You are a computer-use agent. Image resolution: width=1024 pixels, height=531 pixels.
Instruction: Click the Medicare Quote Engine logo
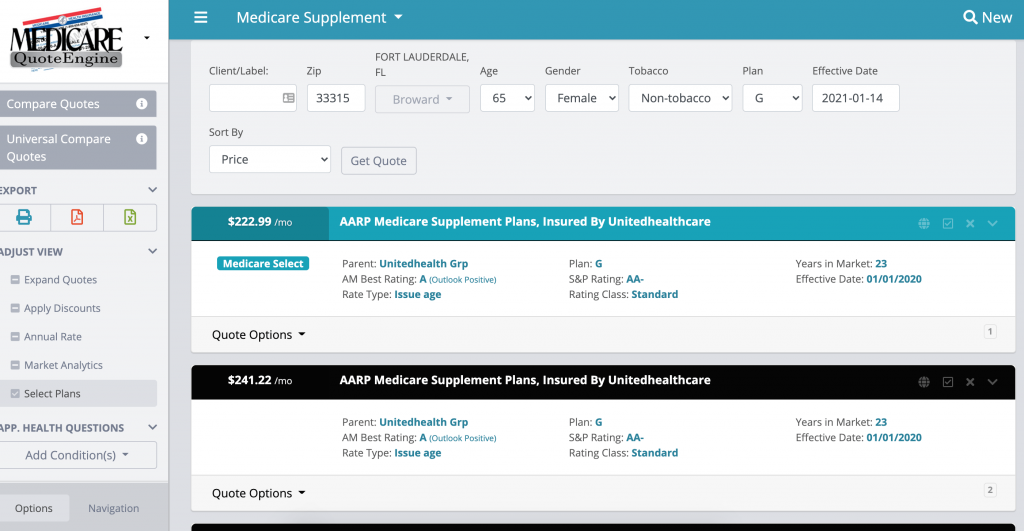[x=66, y=39]
